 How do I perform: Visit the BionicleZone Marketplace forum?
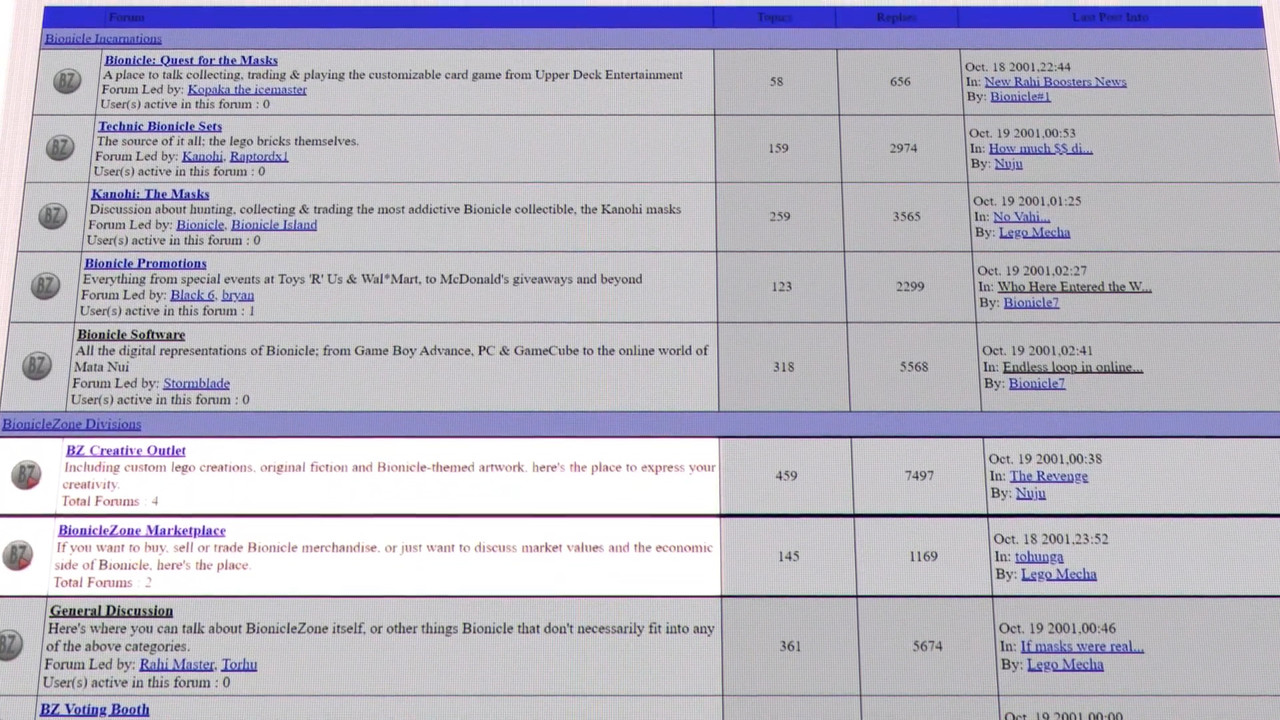tap(141, 531)
